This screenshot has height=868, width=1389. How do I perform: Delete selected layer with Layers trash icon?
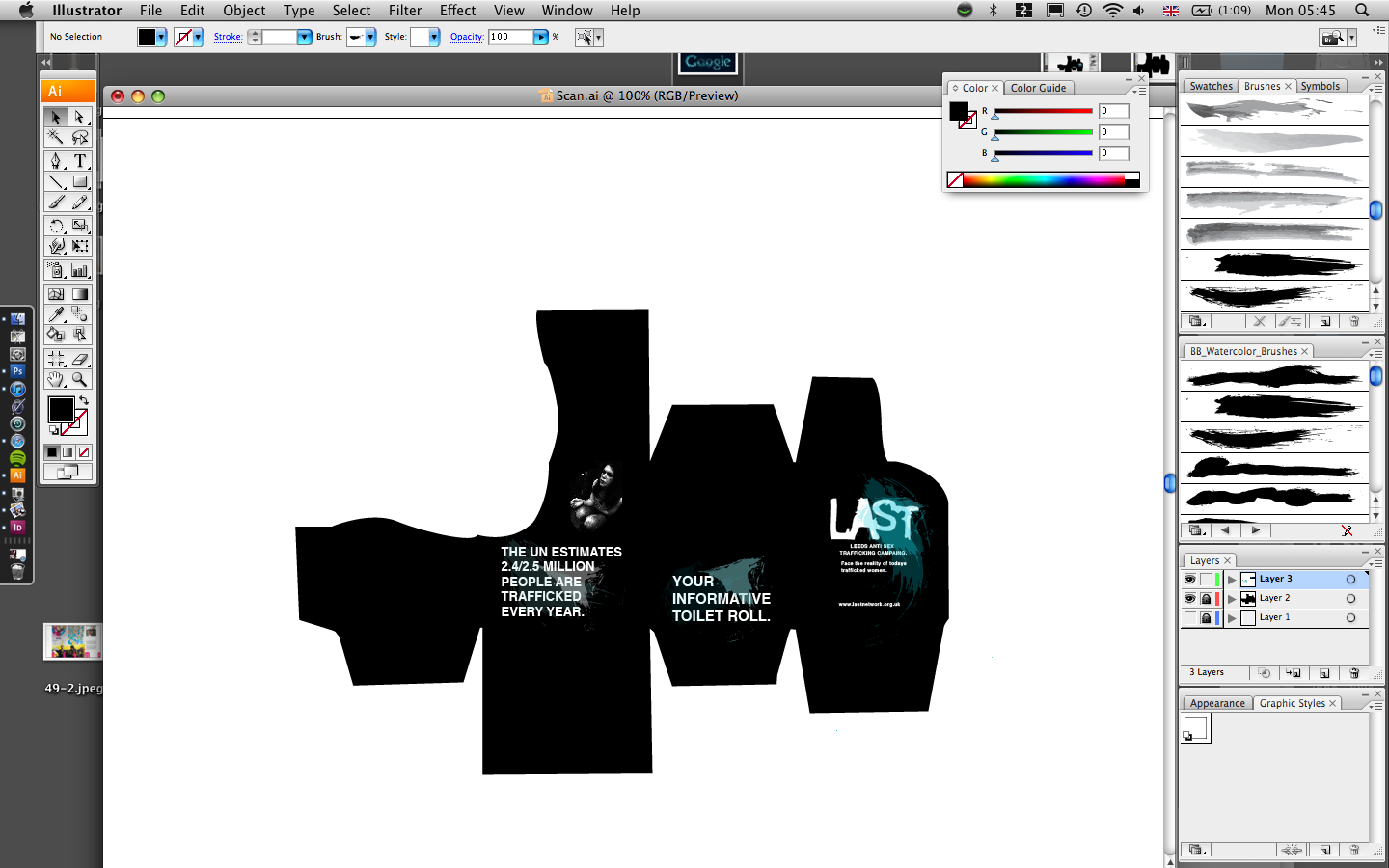point(1354,673)
